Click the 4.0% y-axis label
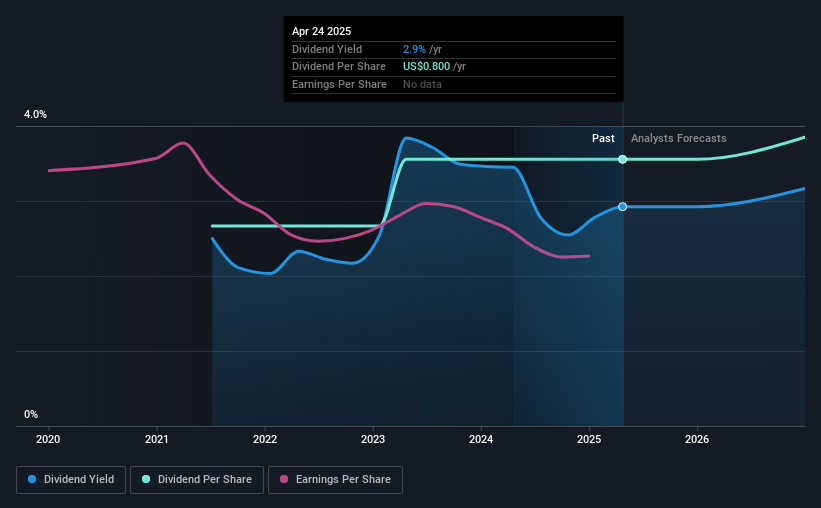821x508 pixels. 35,115
